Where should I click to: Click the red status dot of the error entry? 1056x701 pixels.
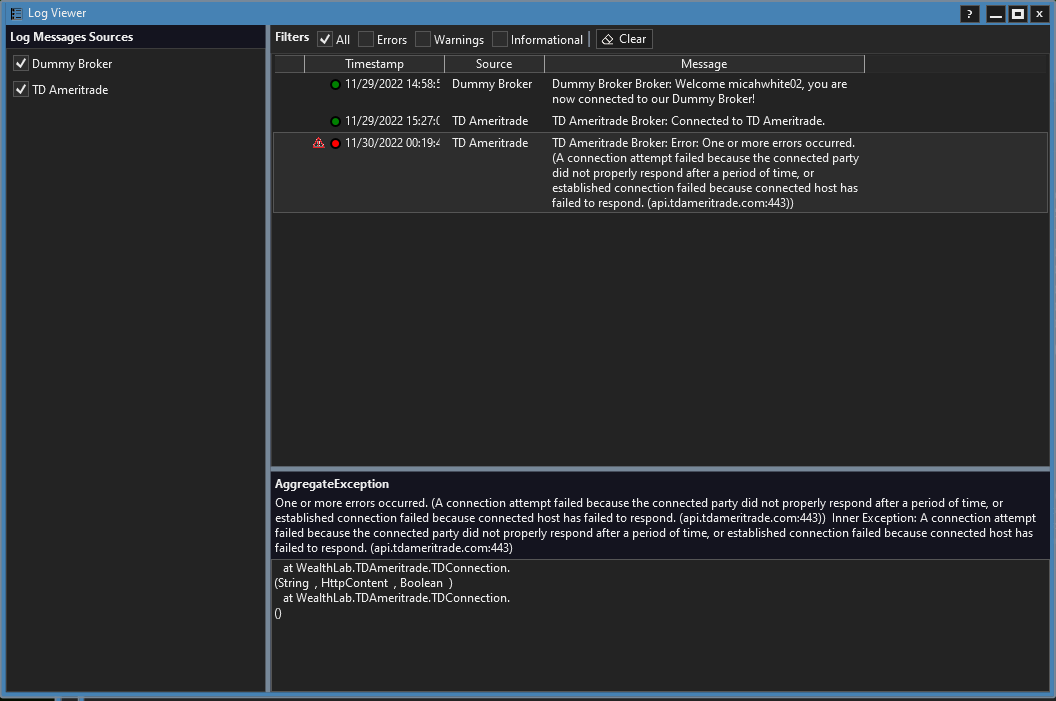335,143
